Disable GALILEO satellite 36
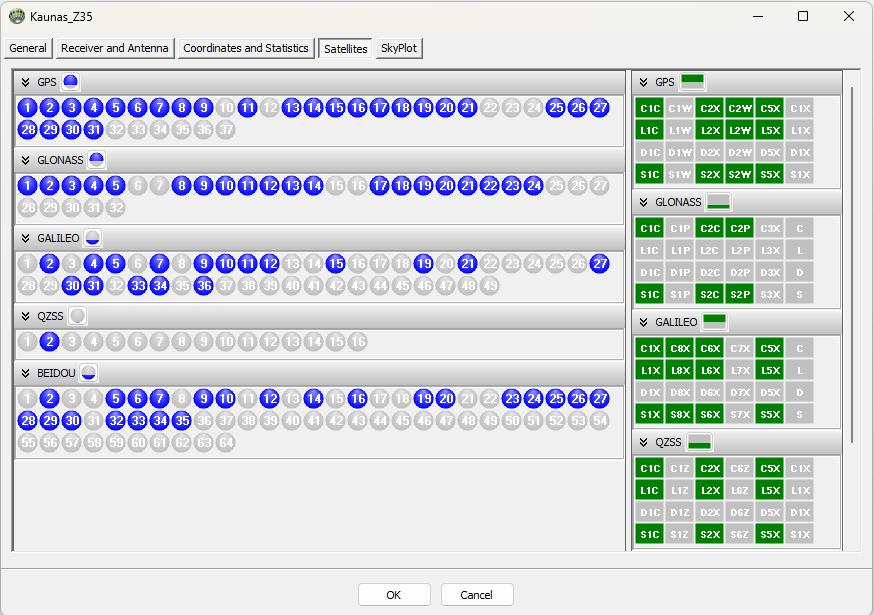The width and height of the screenshot is (874, 615). [x=203, y=286]
